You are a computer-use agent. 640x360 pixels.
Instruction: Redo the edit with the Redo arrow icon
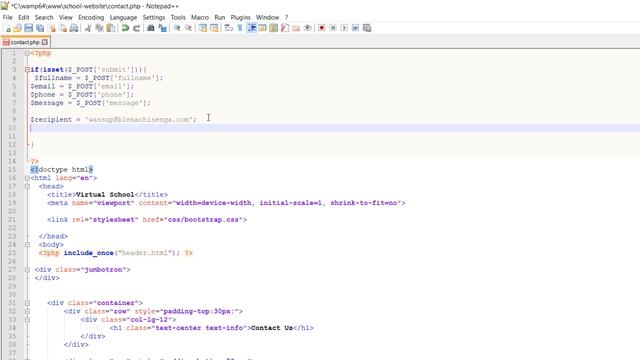coord(136,28)
